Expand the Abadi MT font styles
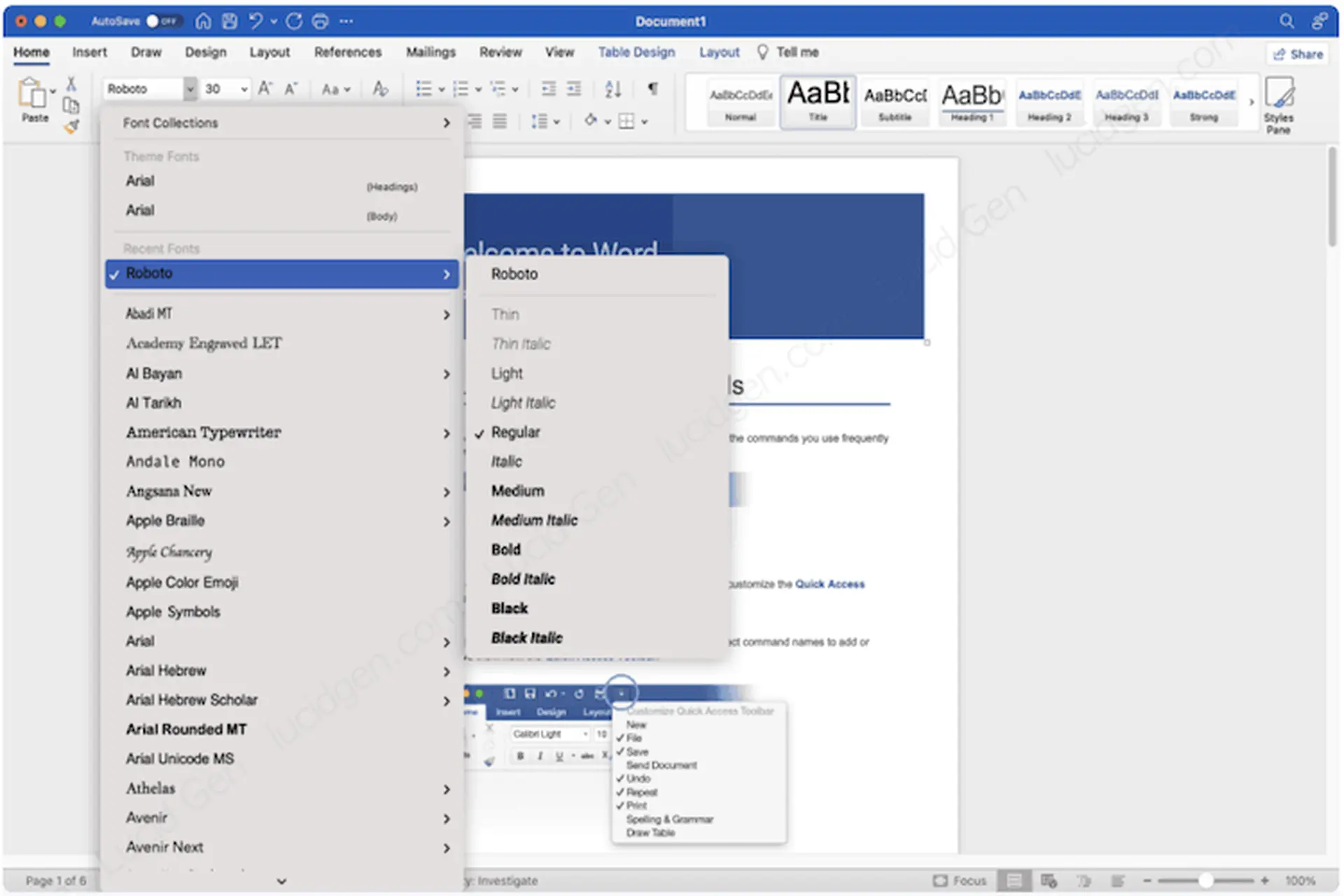Image resolution: width=1344 pixels, height=896 pixels. (x=283, y=314)
